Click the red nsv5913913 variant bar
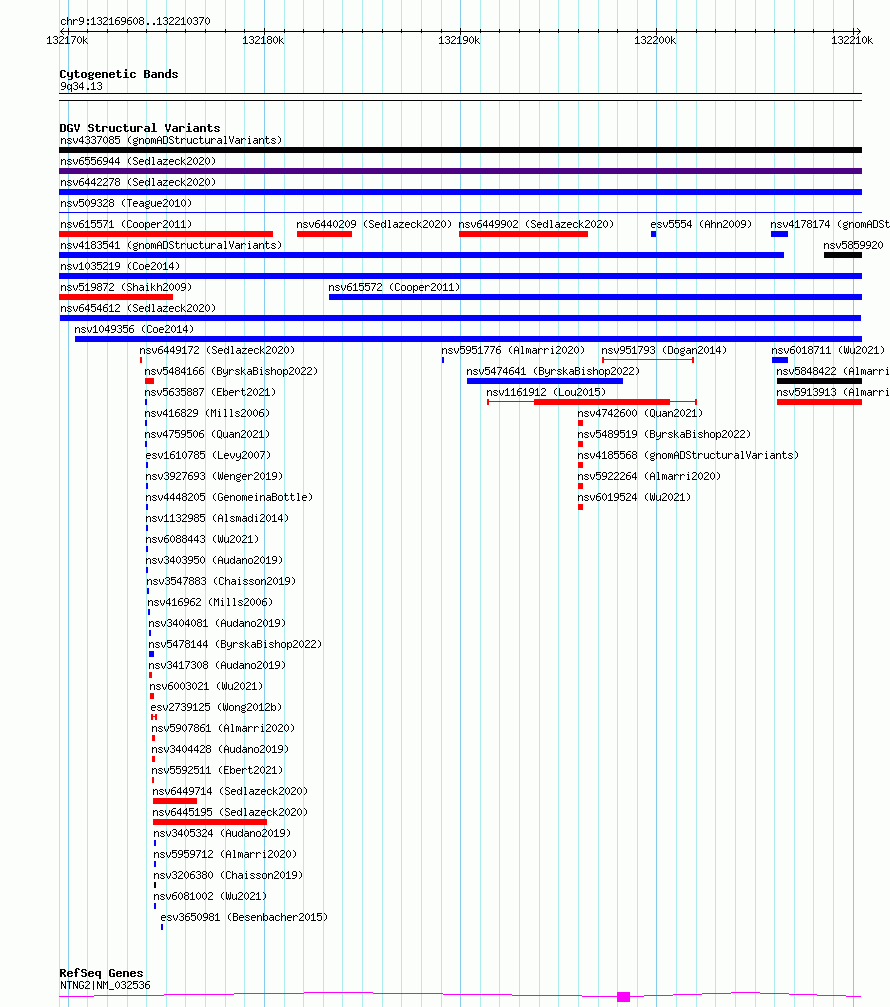 (x=819, y=402)
